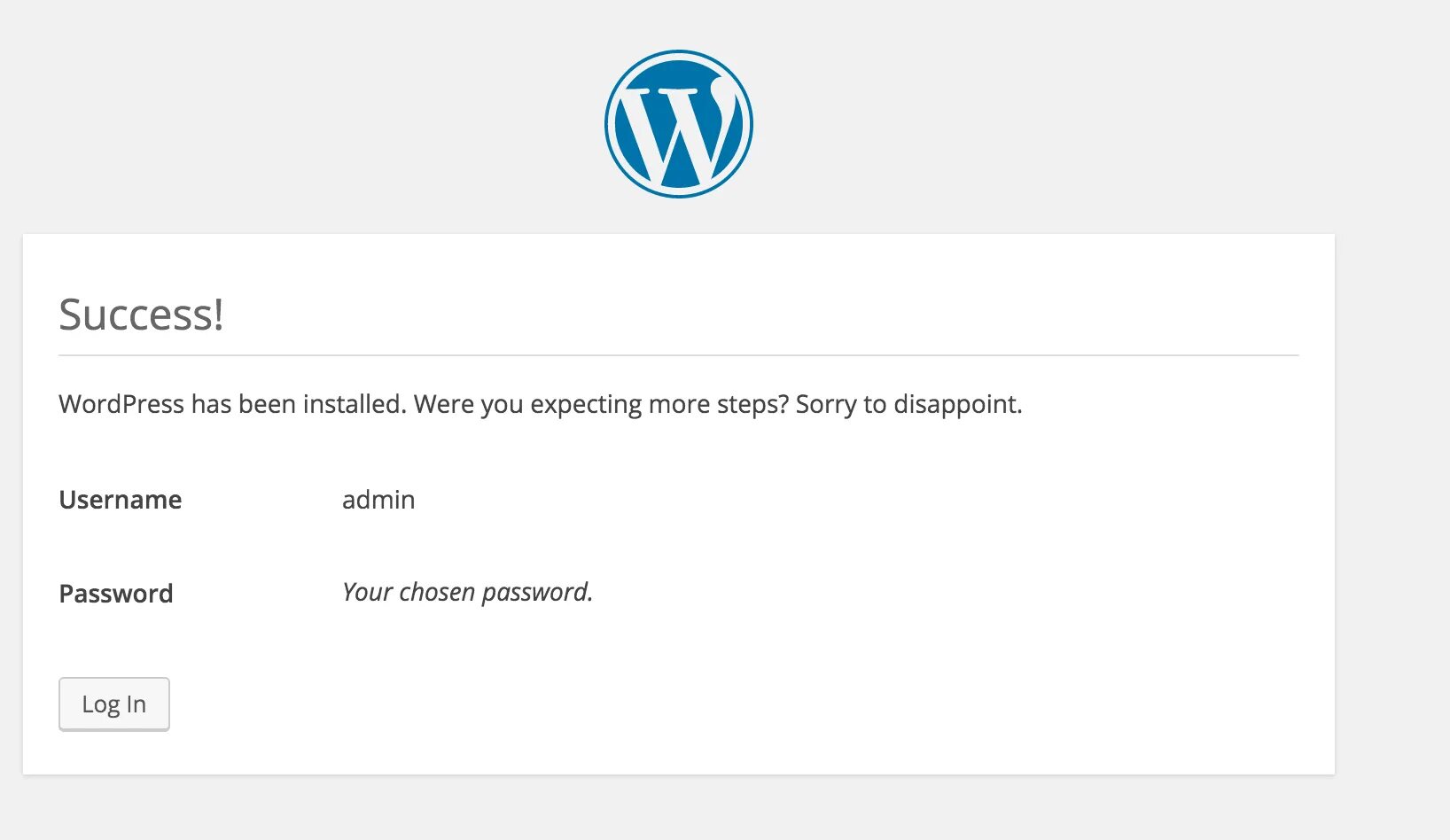Image resolution: width=1450 pixels, height=840 pixels.
Task: Click the "Success!" heading
Action: tap(141, 315)
